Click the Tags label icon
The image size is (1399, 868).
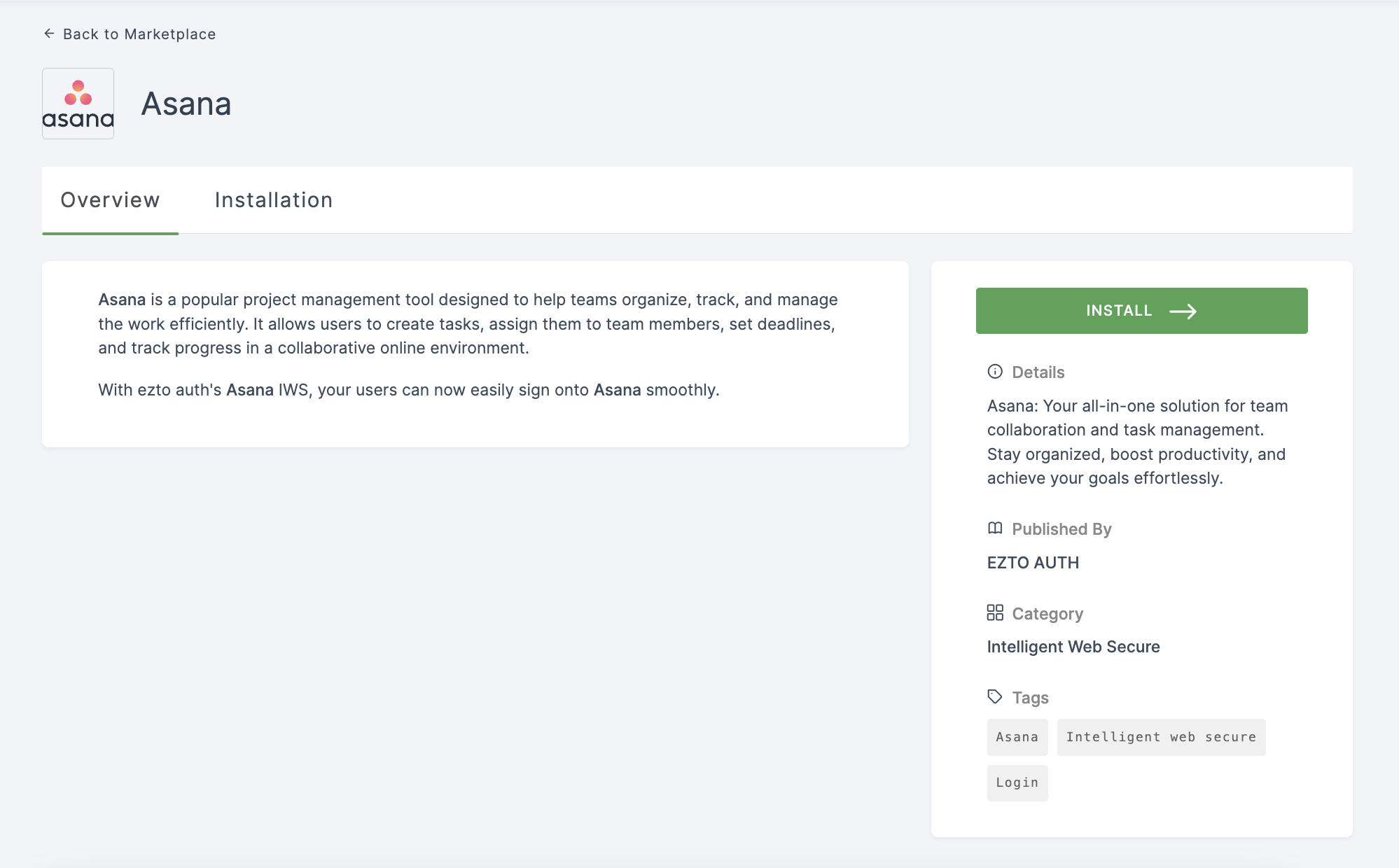(x=995, y=697)
